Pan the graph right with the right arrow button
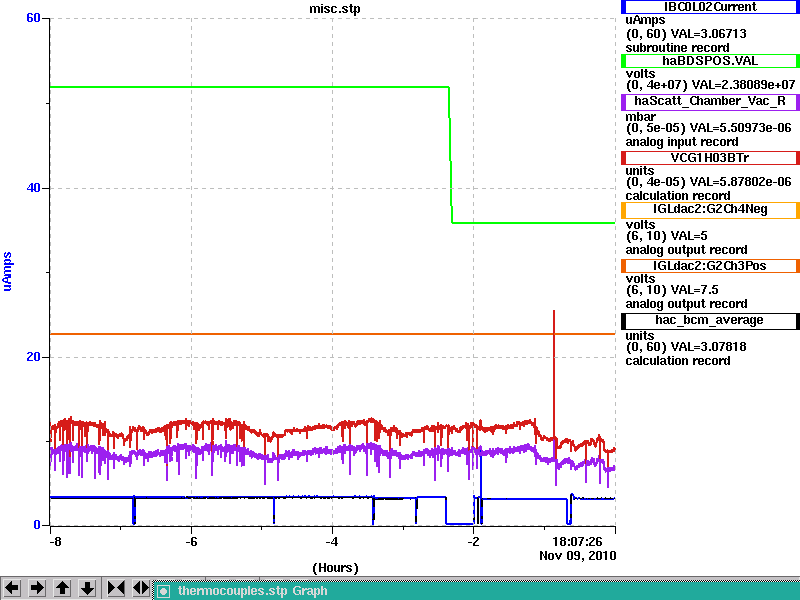 pos(37,588)
